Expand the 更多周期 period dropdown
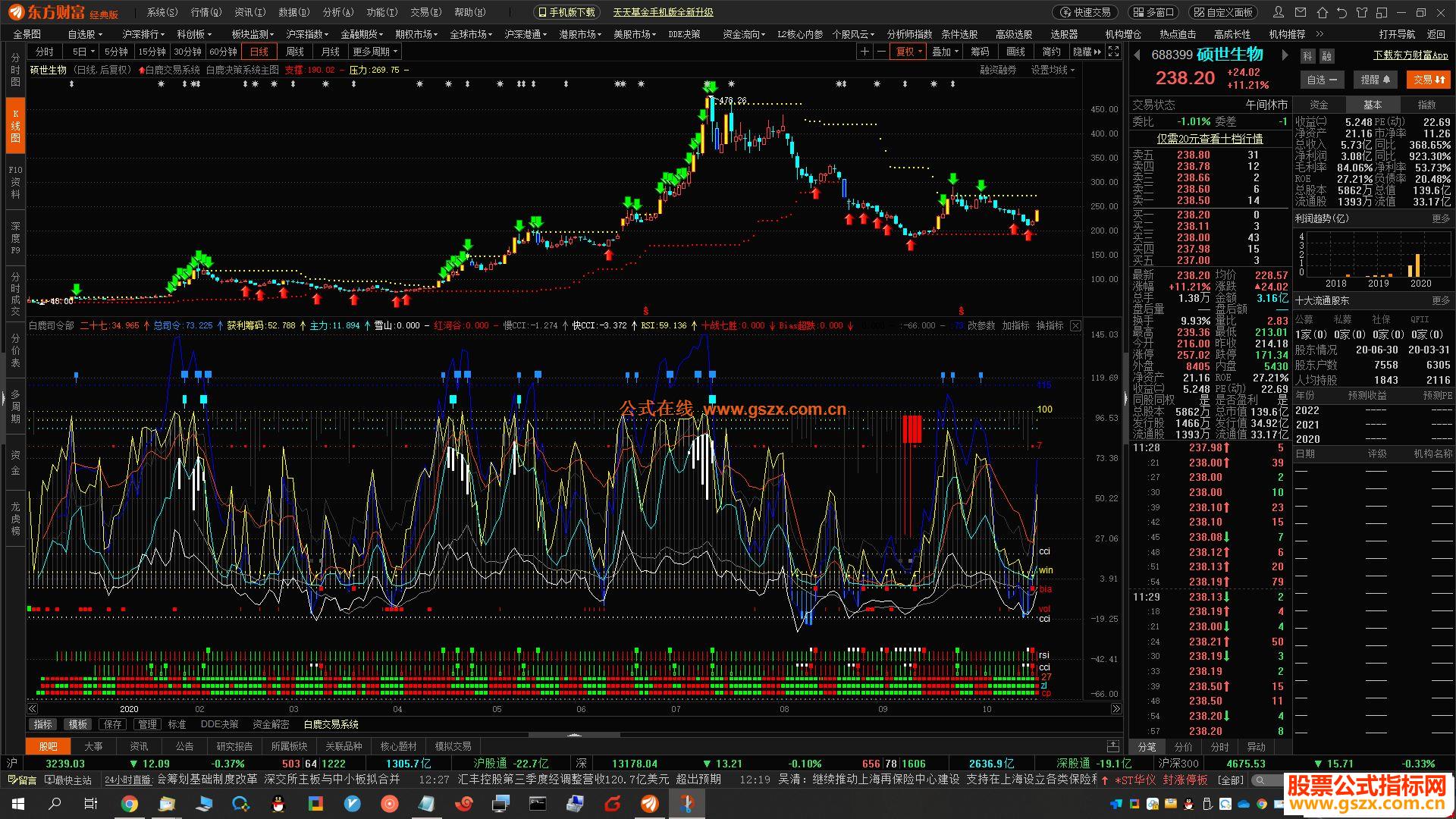 (375, 52)
